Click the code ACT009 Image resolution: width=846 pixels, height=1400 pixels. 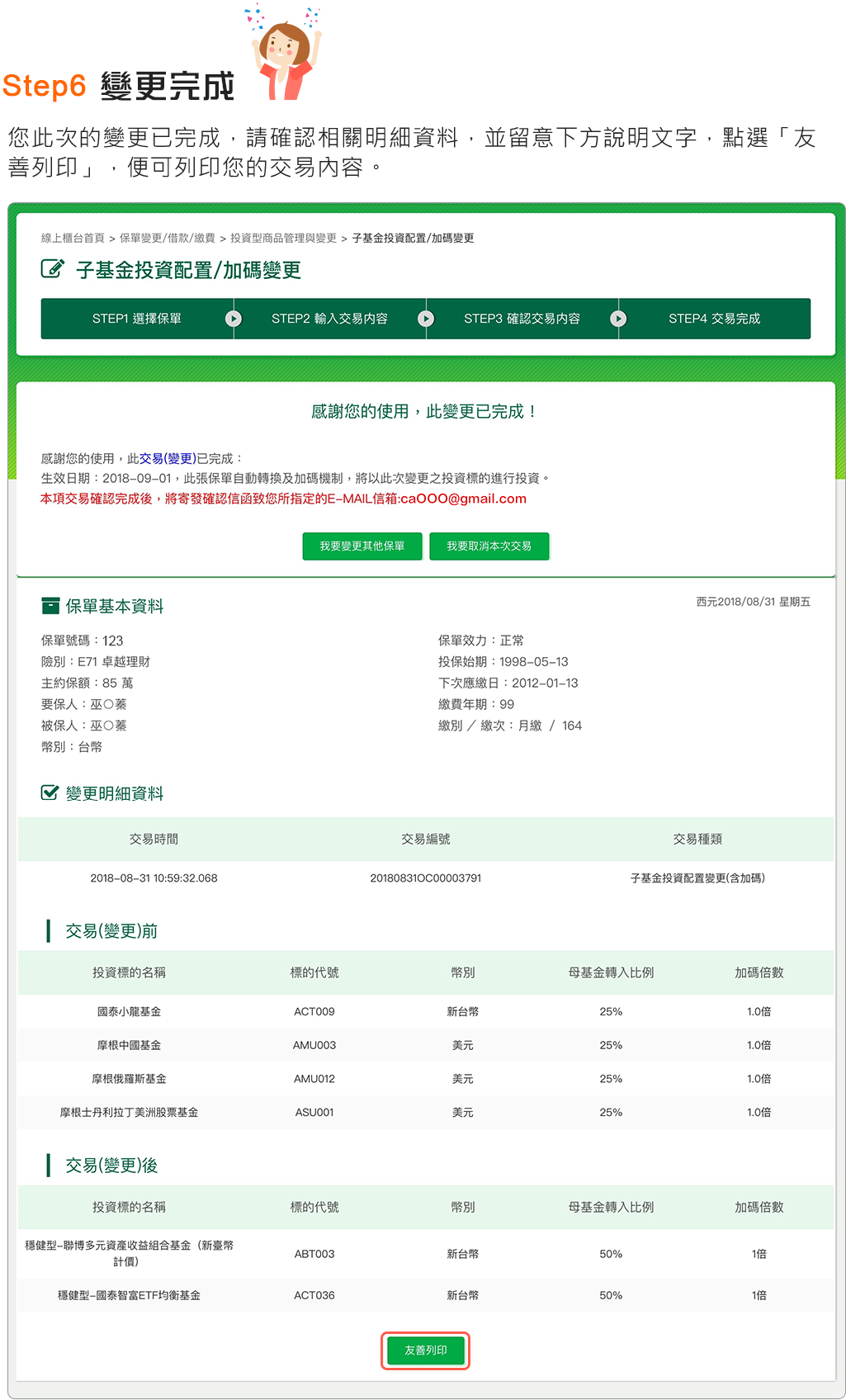coord(314,1011)
